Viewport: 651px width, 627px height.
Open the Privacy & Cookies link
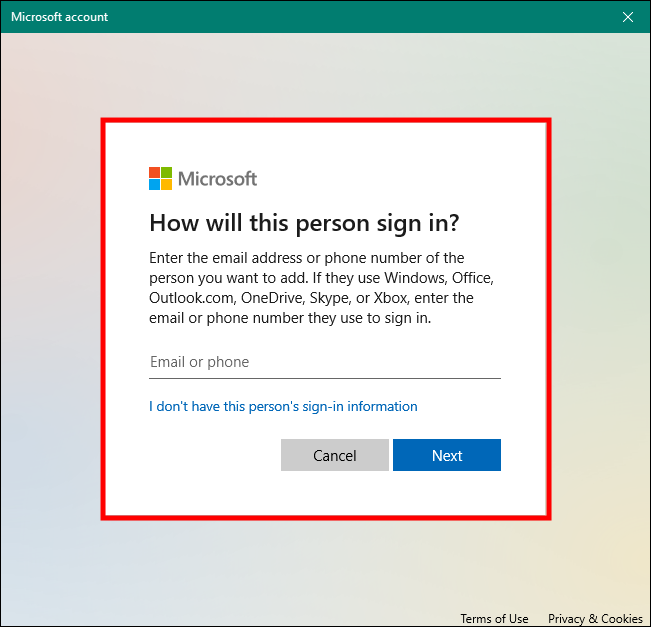click(x=595, y=619)
